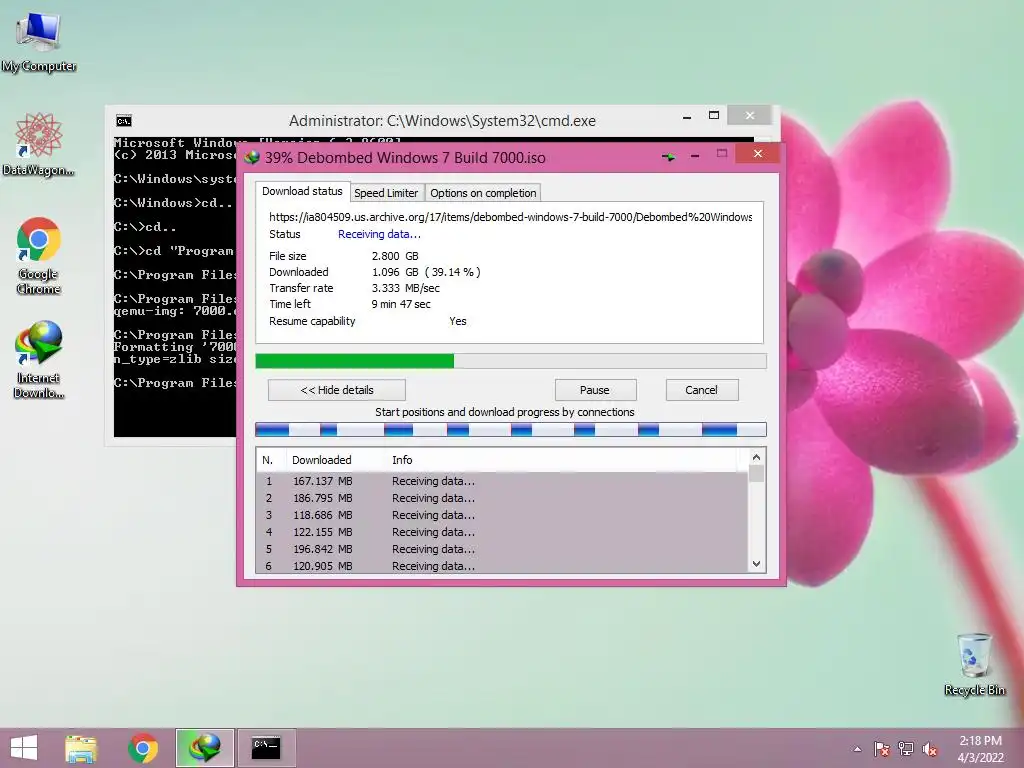Click the muted volume tray icon
This screenshot has height=768, width=1024.
click(x=930, y=749)
